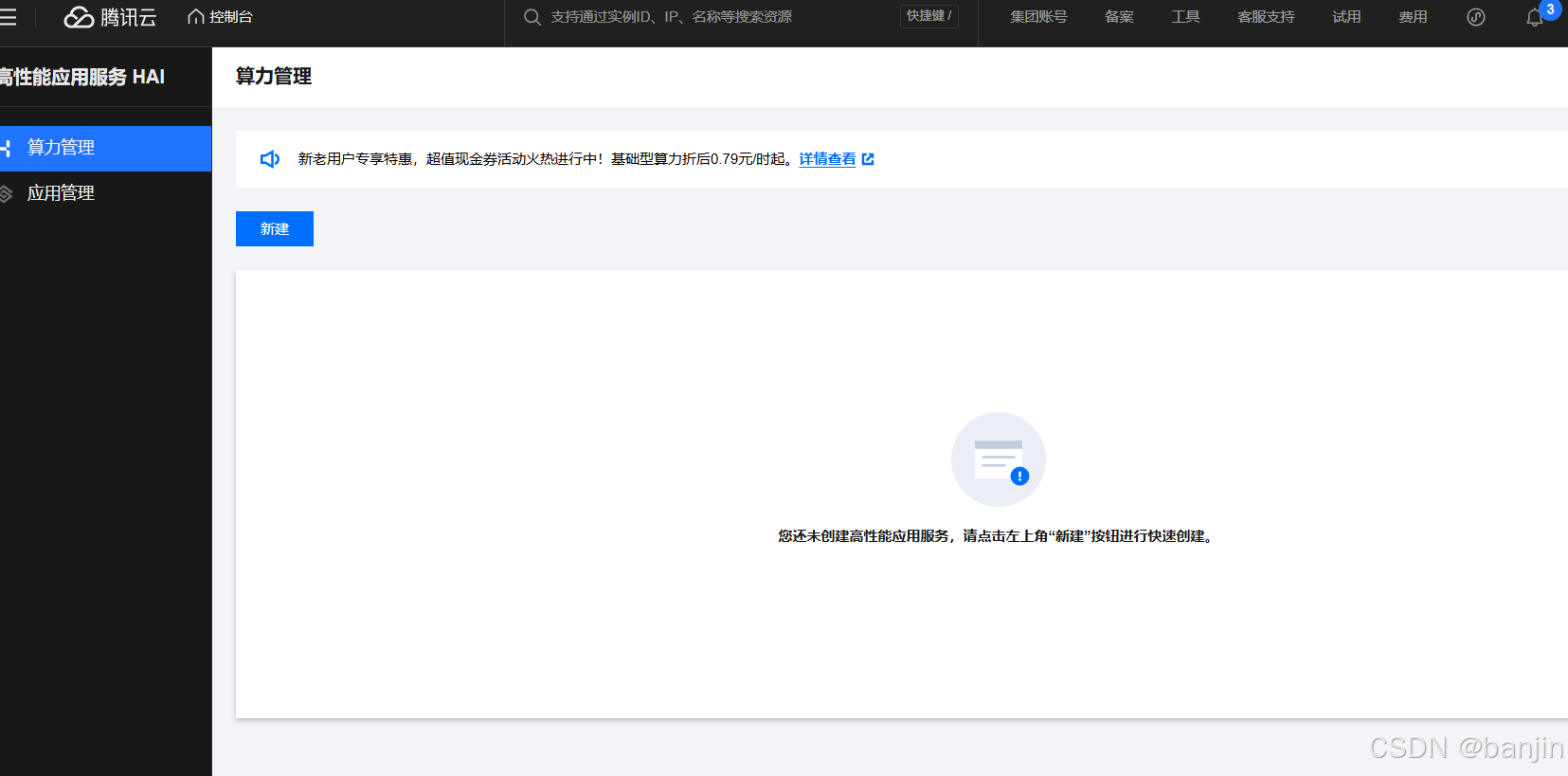Click the empty-state illustration icon

point(999,460)
